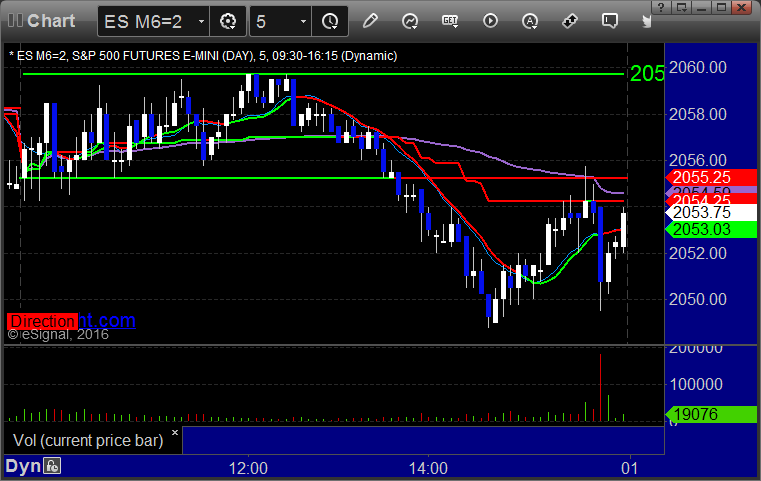Click the red 2054.25 price marker
Screen dimensions: 761x481
pos(711,199)
